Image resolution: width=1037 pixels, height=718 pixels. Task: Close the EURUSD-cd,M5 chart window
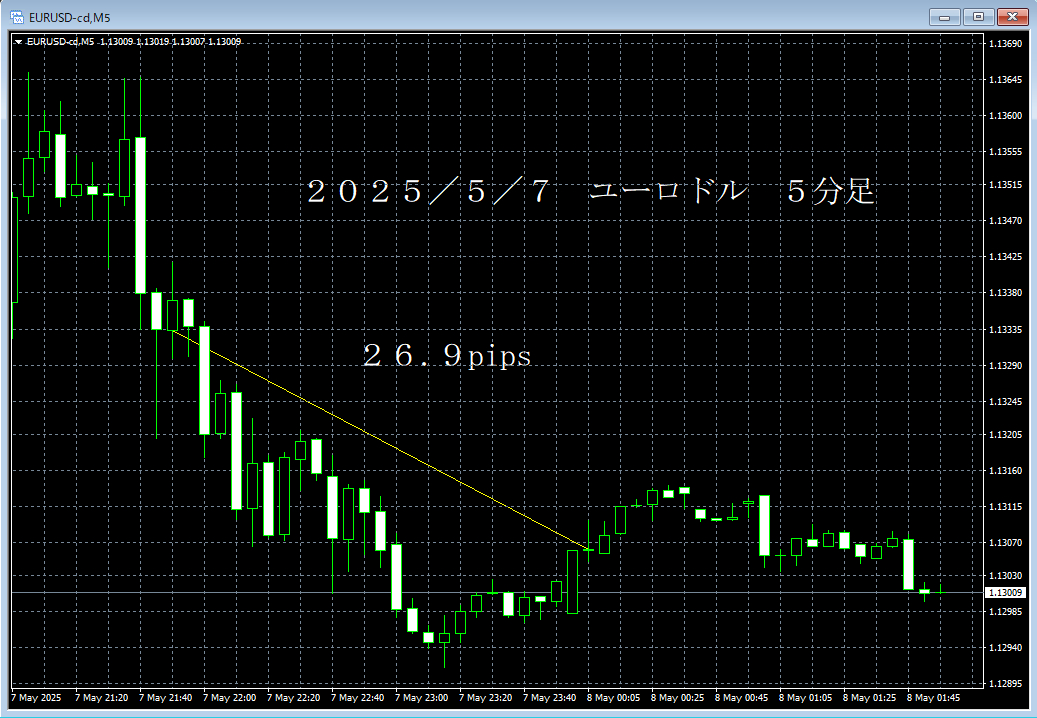point(1013,16)
